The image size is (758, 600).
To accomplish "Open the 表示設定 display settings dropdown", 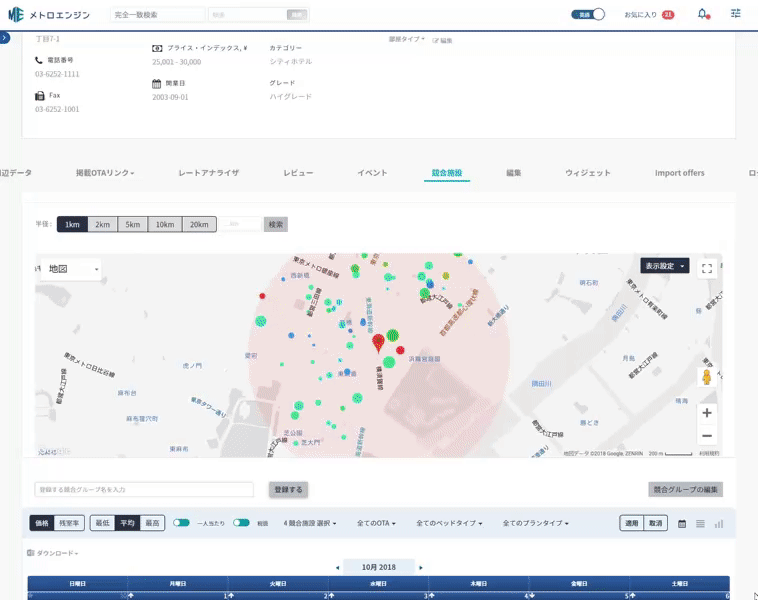I will click(x=665, y=266).
